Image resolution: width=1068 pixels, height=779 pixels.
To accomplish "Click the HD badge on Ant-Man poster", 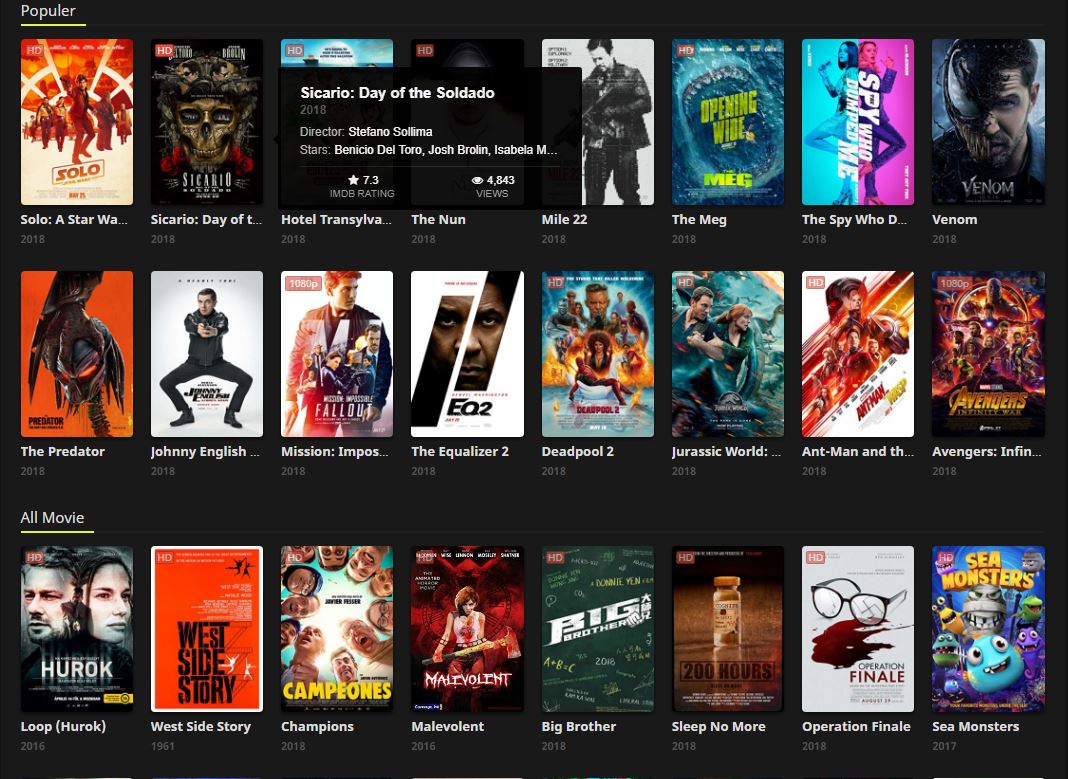I will [815, 283].
